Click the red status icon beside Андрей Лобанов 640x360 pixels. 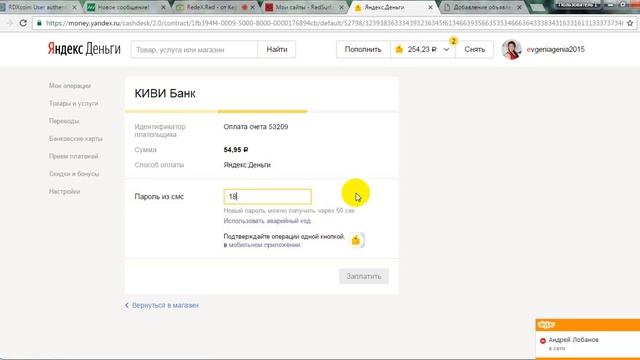tap(543, 340)
